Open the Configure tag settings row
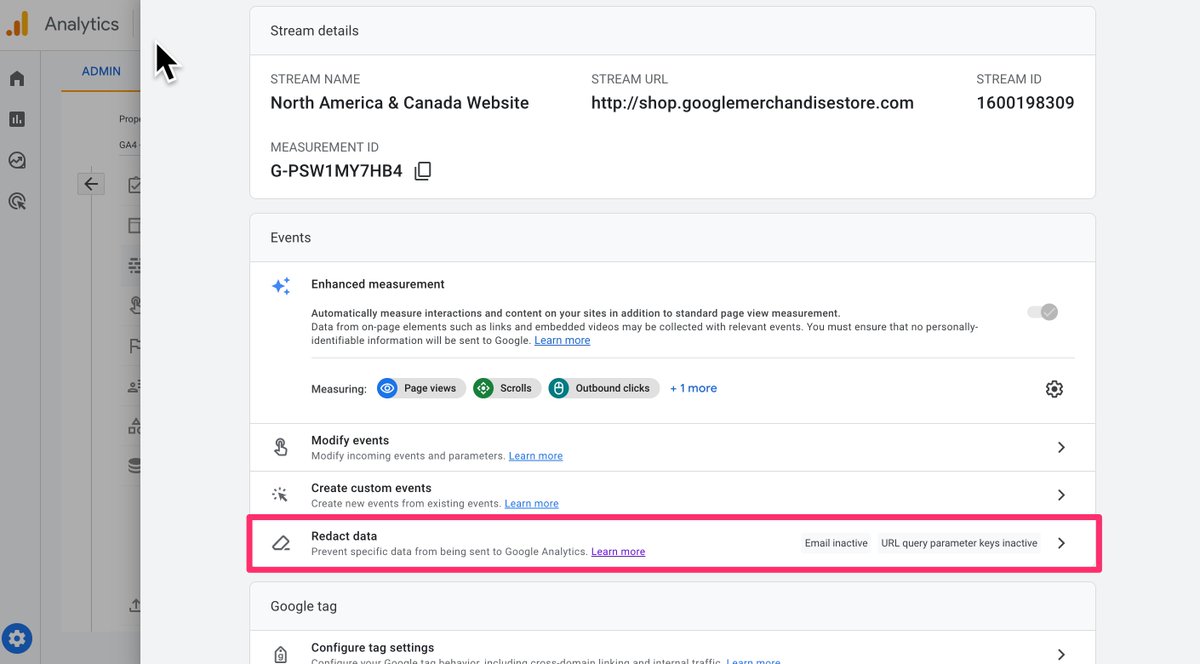 [672, 648]
